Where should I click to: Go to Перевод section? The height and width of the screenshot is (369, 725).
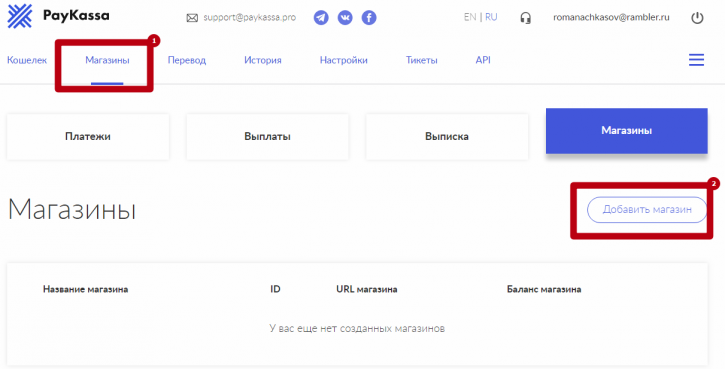tap(187, 60)
